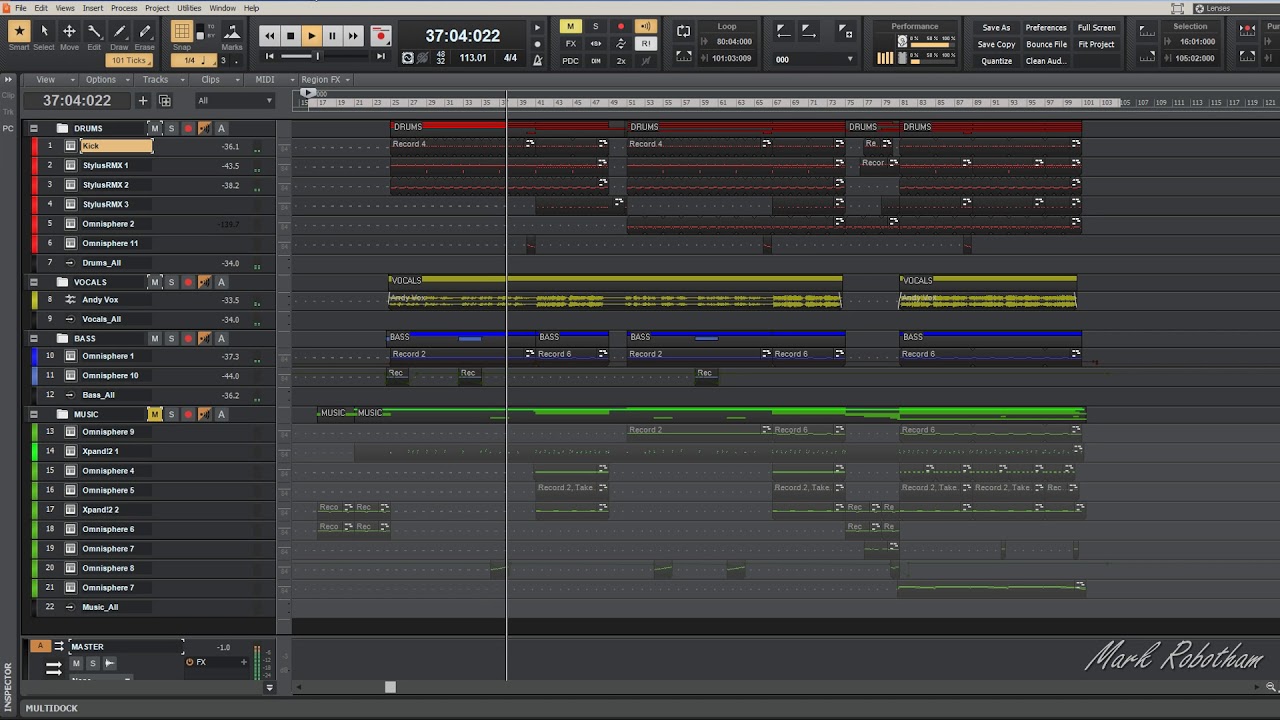Screen dimensions: 1280x720
Task: Add a track with the plus icon
Action: coord(143,101)
